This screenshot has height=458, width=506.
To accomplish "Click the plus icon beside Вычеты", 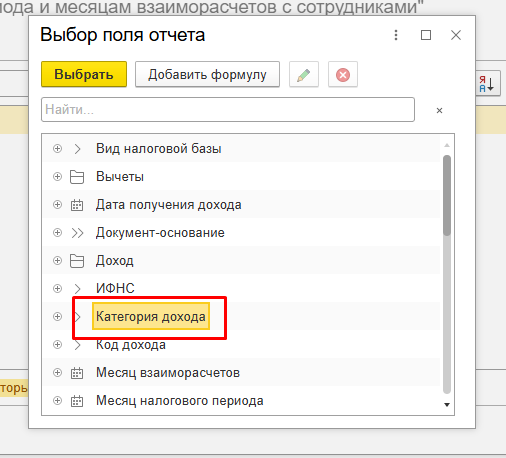I will tap(57, 176).
